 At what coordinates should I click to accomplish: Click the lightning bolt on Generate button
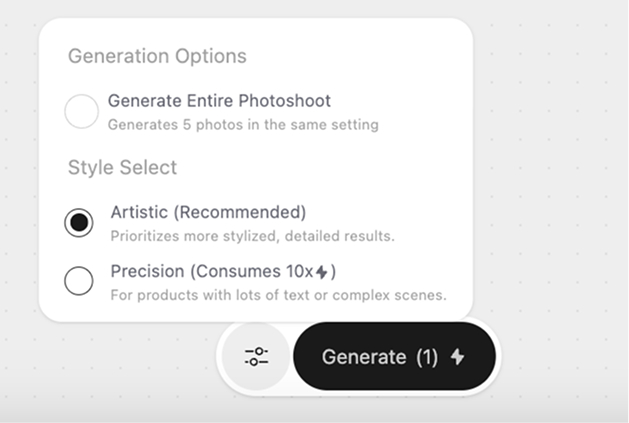457,357
